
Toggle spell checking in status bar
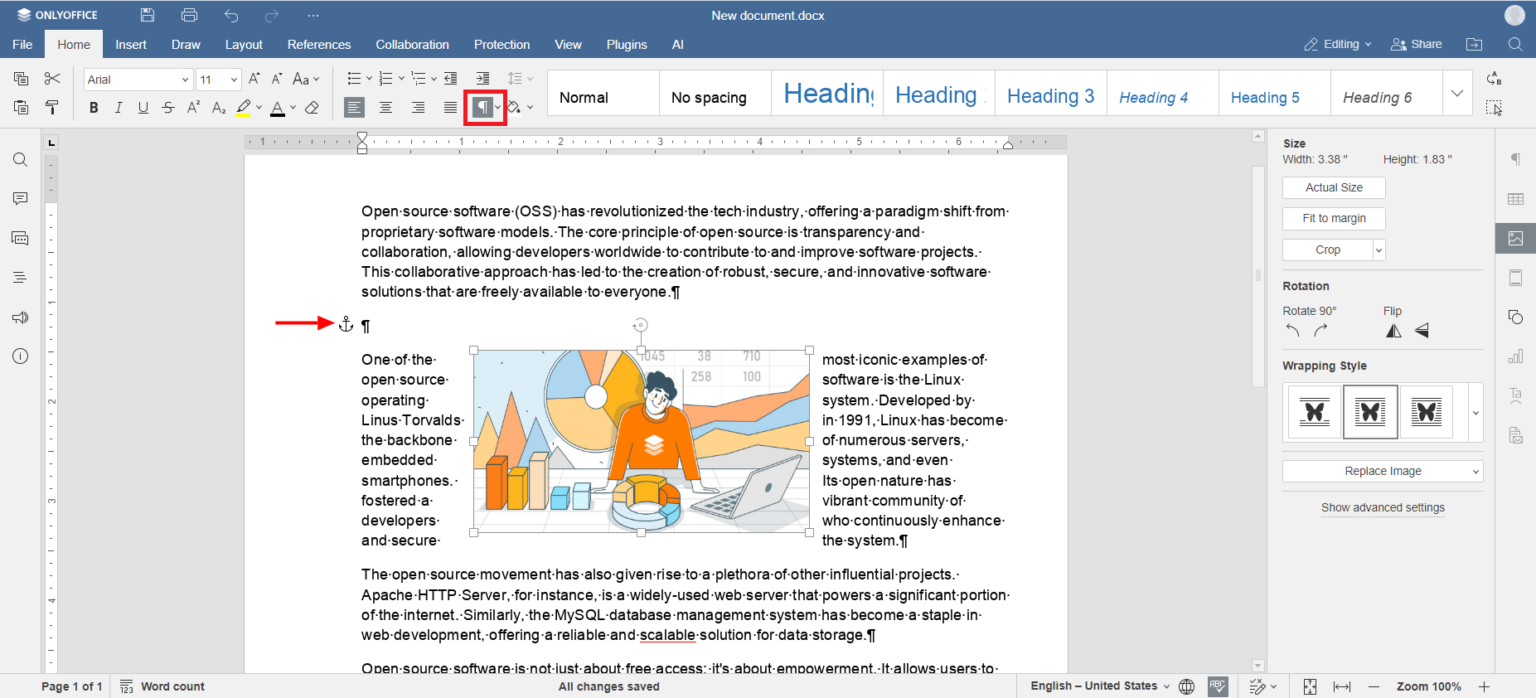pos(1217,686)
